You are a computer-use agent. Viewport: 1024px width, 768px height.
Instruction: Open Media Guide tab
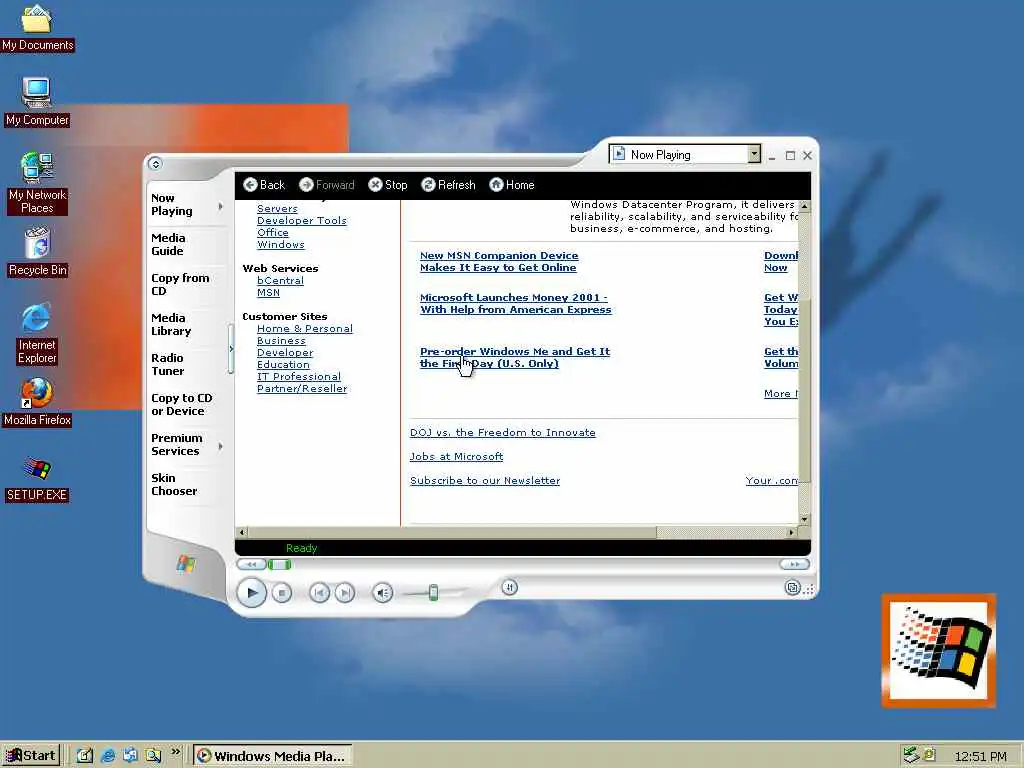coord(168,244)
